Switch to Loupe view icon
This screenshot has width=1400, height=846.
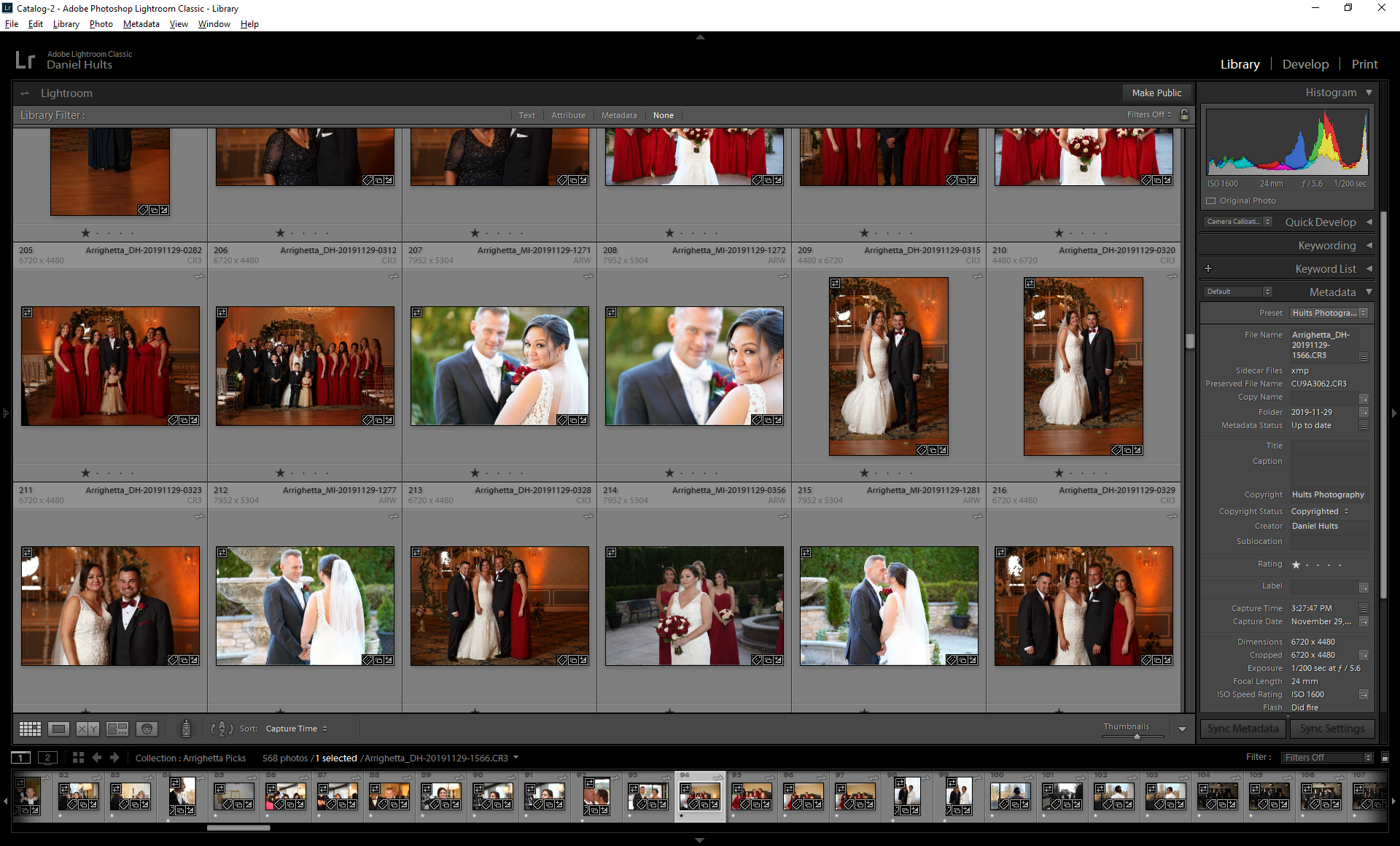click(x=59, y=729)
